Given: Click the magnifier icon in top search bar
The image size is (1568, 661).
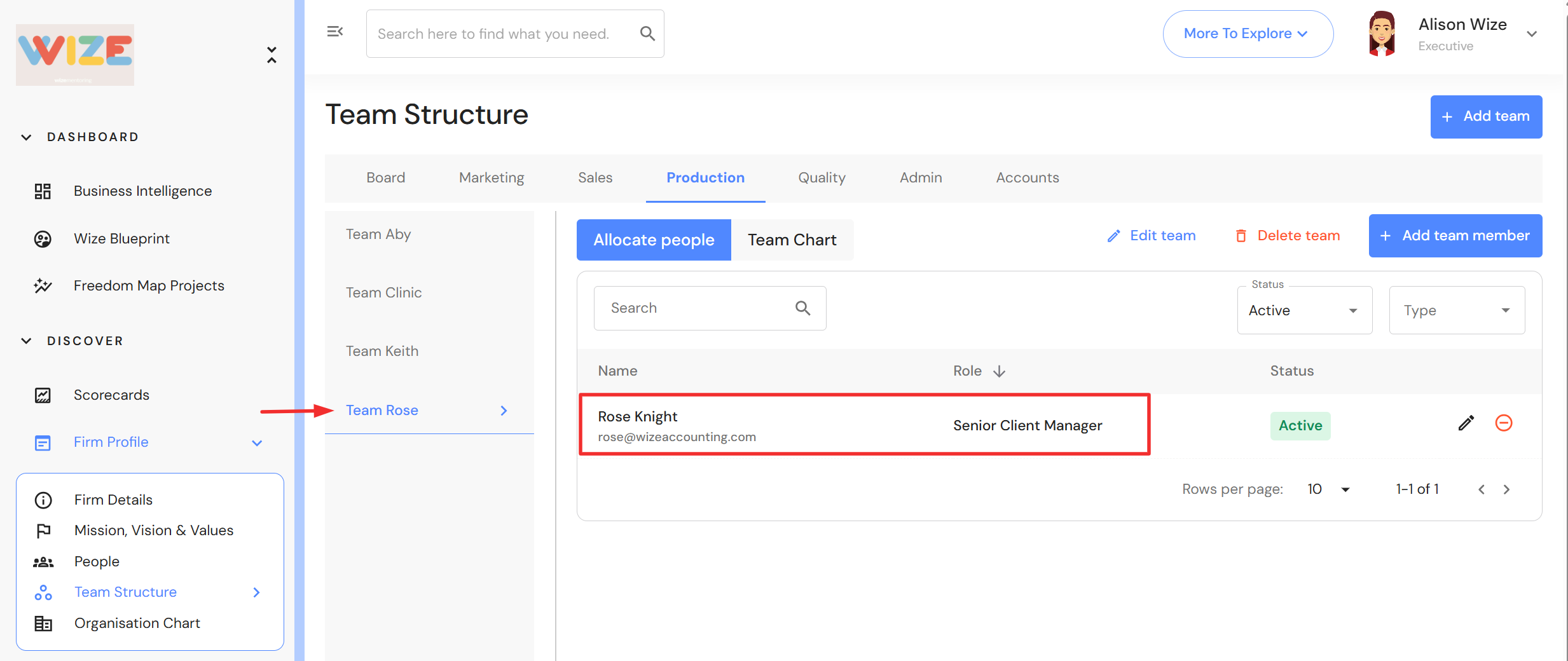Looking at the screenshot, I should click(x=647, y=34).
